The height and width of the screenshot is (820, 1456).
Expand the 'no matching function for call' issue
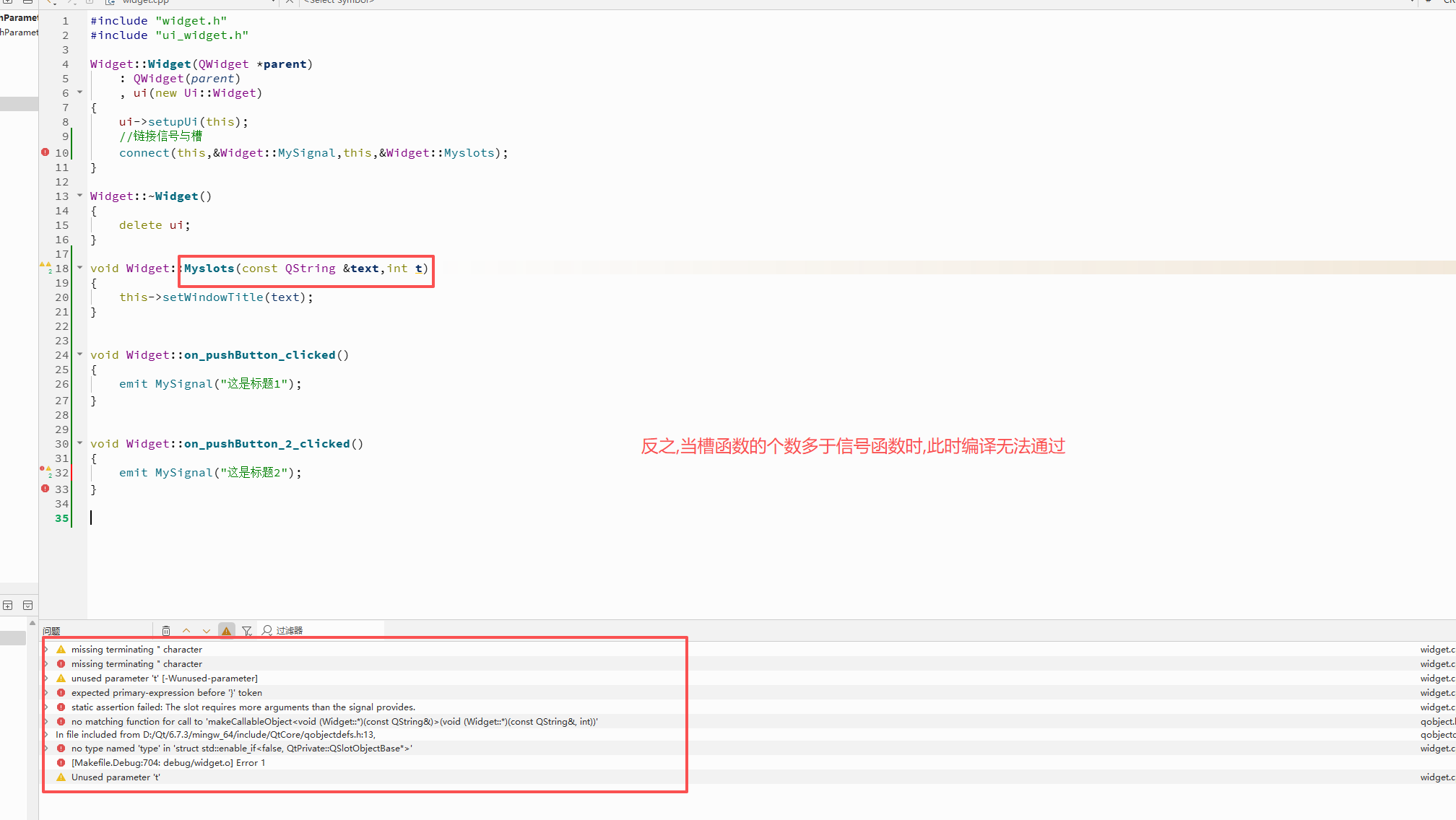pos(46,722)
